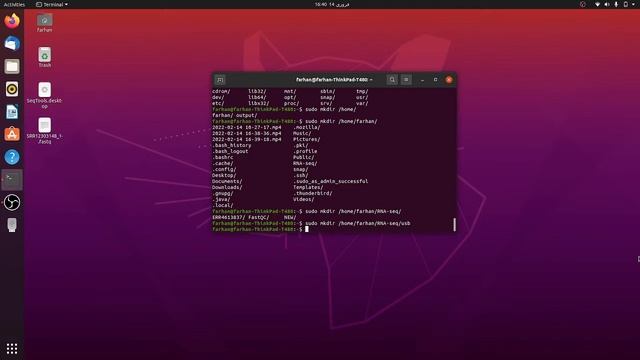
Task: Select the Trash icon on the desktop
Action: pos(44,58)
